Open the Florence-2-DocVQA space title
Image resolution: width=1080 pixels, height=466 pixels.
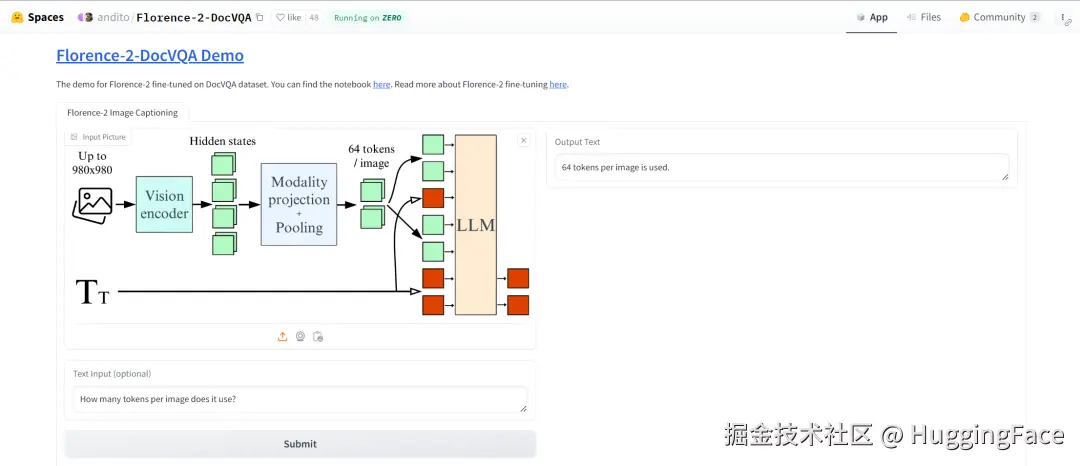[194, 17]
